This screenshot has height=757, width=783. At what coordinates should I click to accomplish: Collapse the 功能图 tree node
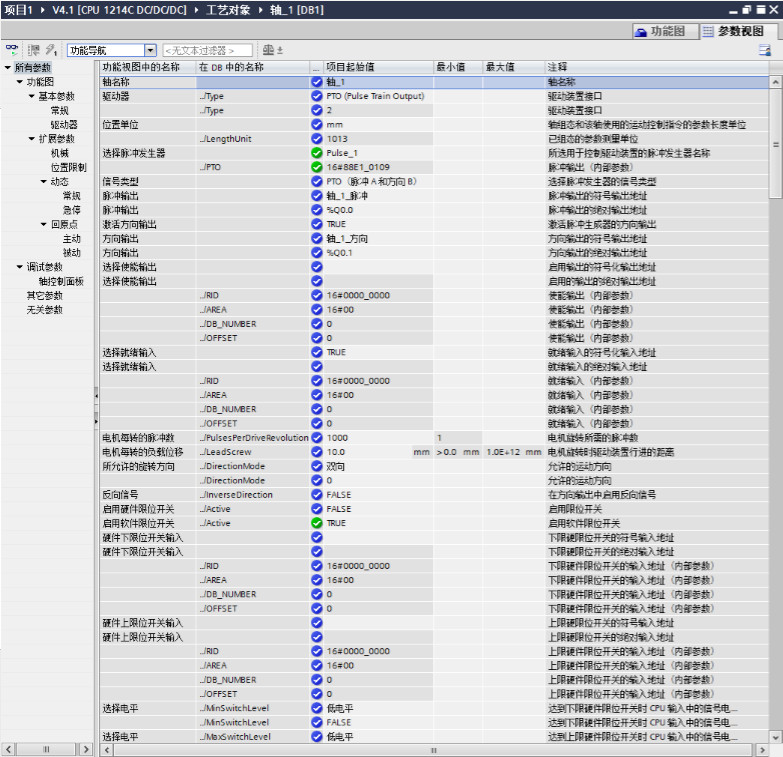pyautogui.click(x=19, y=81)
